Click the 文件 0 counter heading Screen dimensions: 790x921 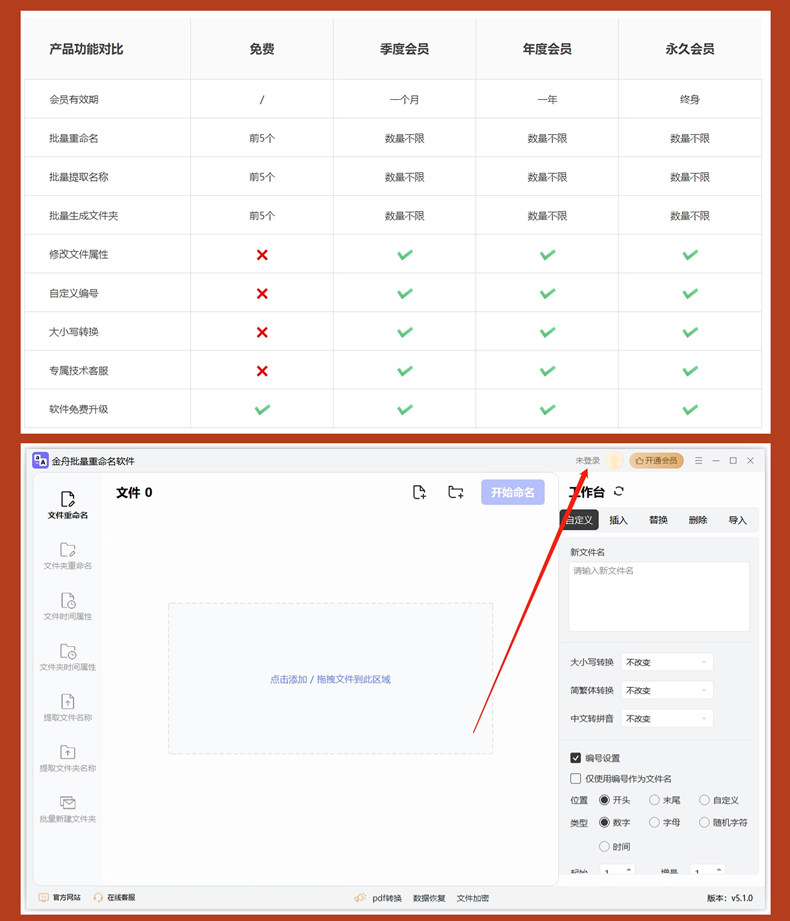(134, 492)
